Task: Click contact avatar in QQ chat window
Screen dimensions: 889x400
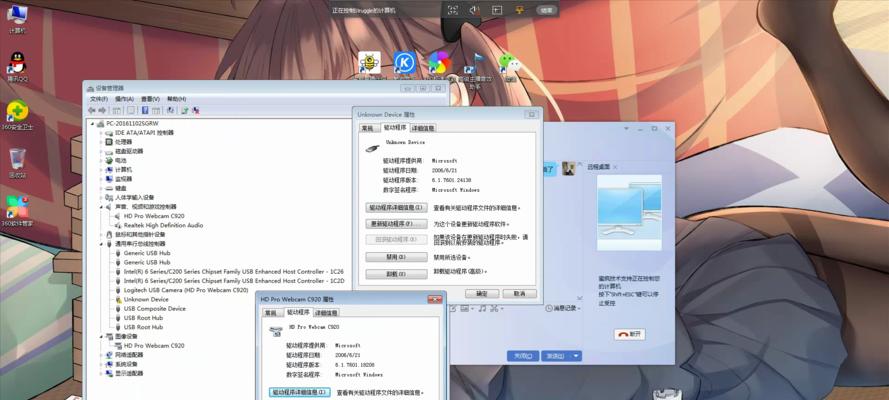Action: point(569,168)
